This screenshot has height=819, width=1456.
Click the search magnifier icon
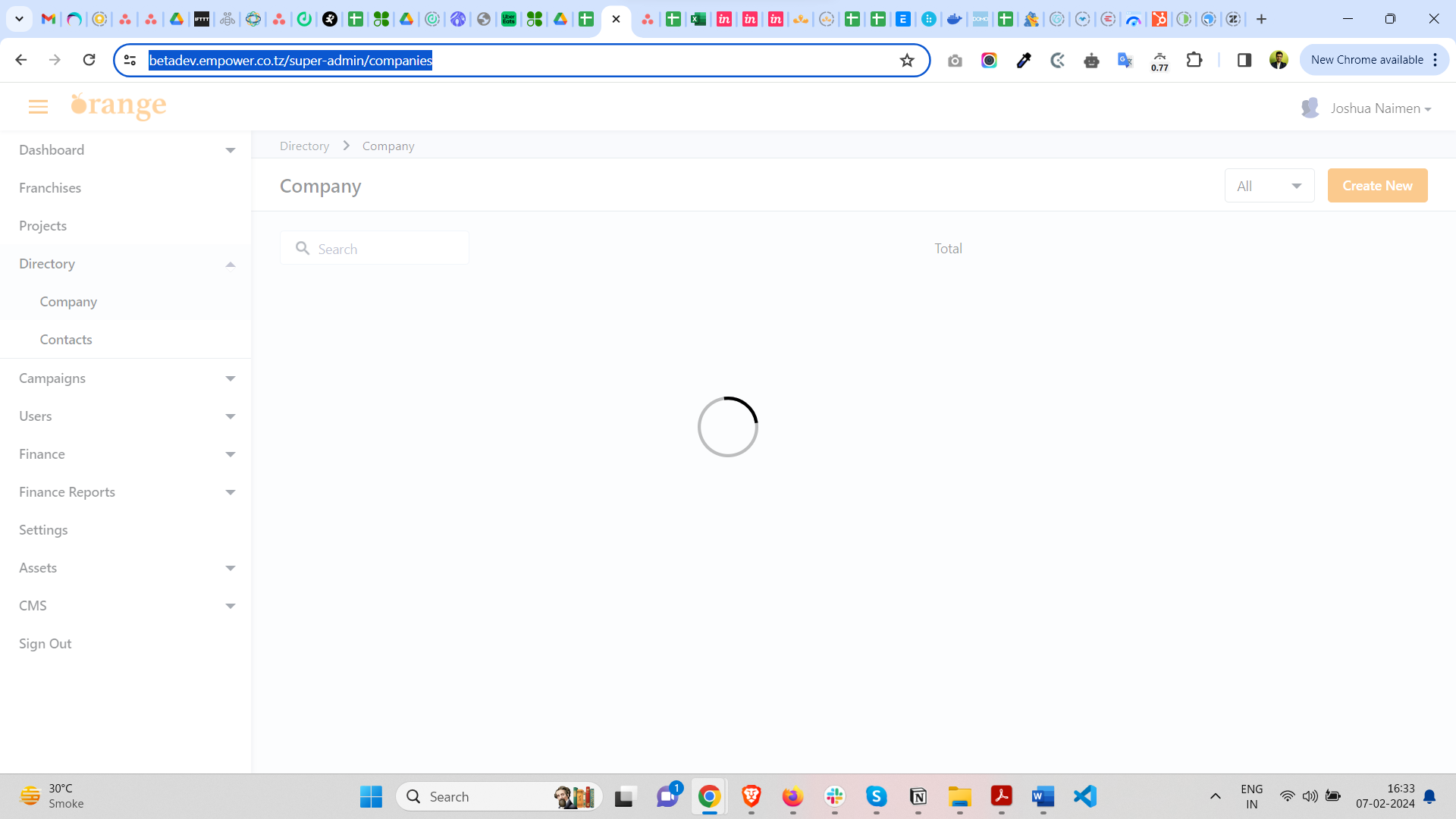pyautogui.click(x=303, y=248)
